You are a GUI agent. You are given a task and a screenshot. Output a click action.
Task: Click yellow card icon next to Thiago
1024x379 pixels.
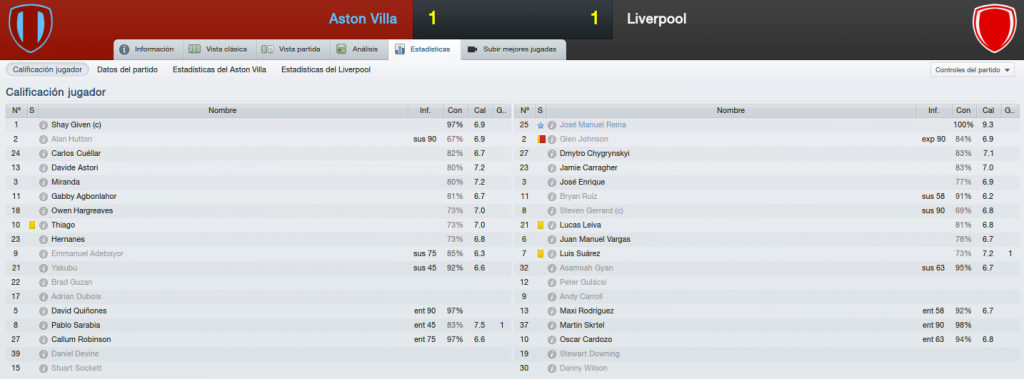pos(32,225)
